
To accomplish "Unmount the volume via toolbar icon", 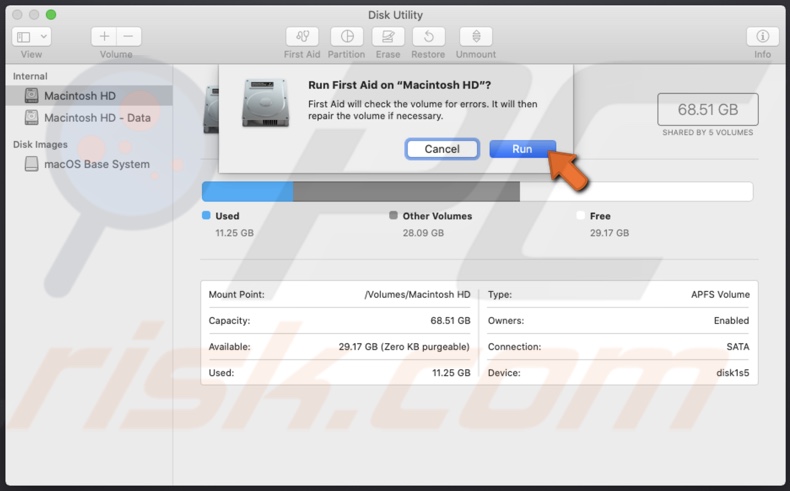I will 476,37.
